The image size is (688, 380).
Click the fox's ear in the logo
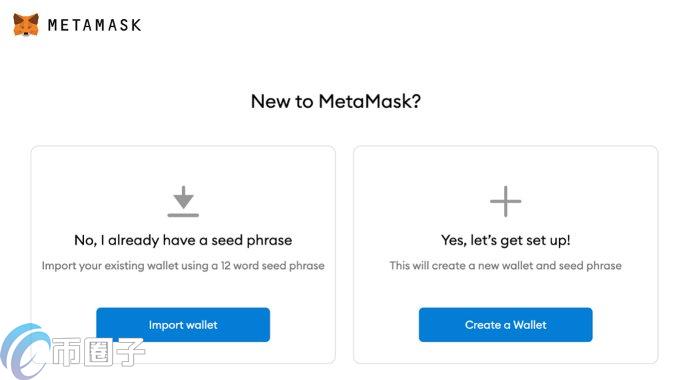[x=18, y=18]
